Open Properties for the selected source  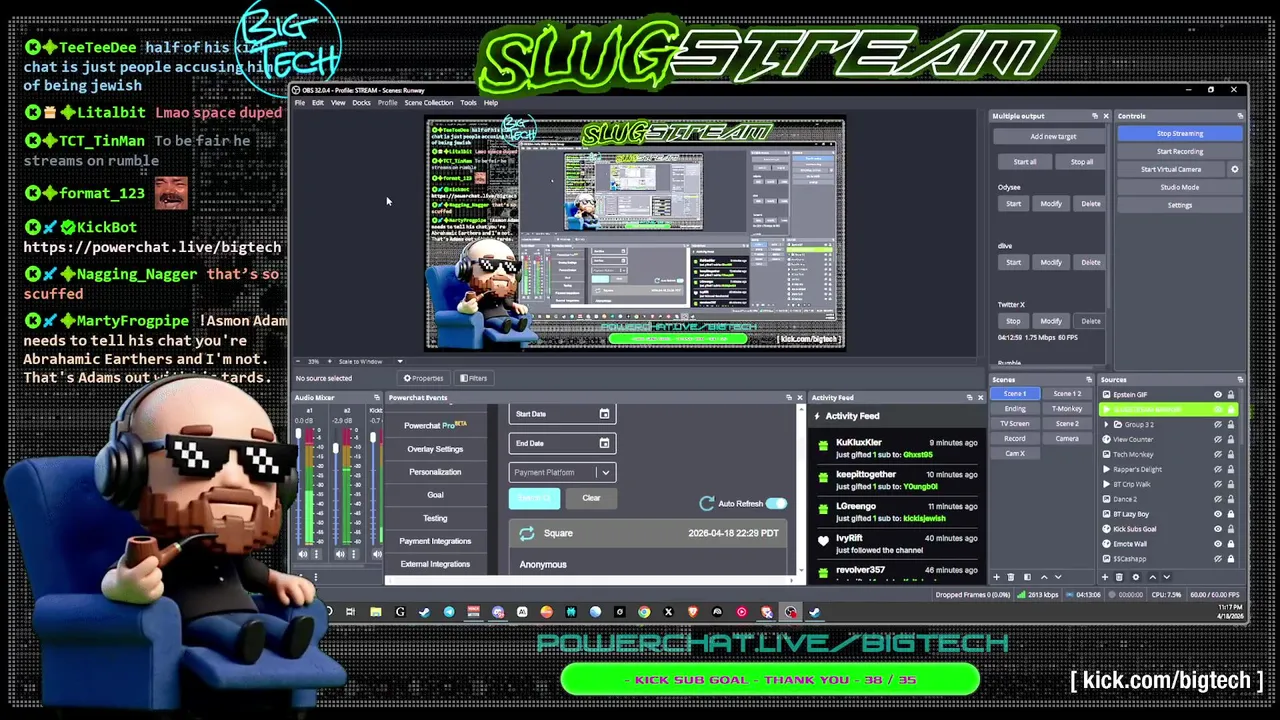[x=423, y=378]
